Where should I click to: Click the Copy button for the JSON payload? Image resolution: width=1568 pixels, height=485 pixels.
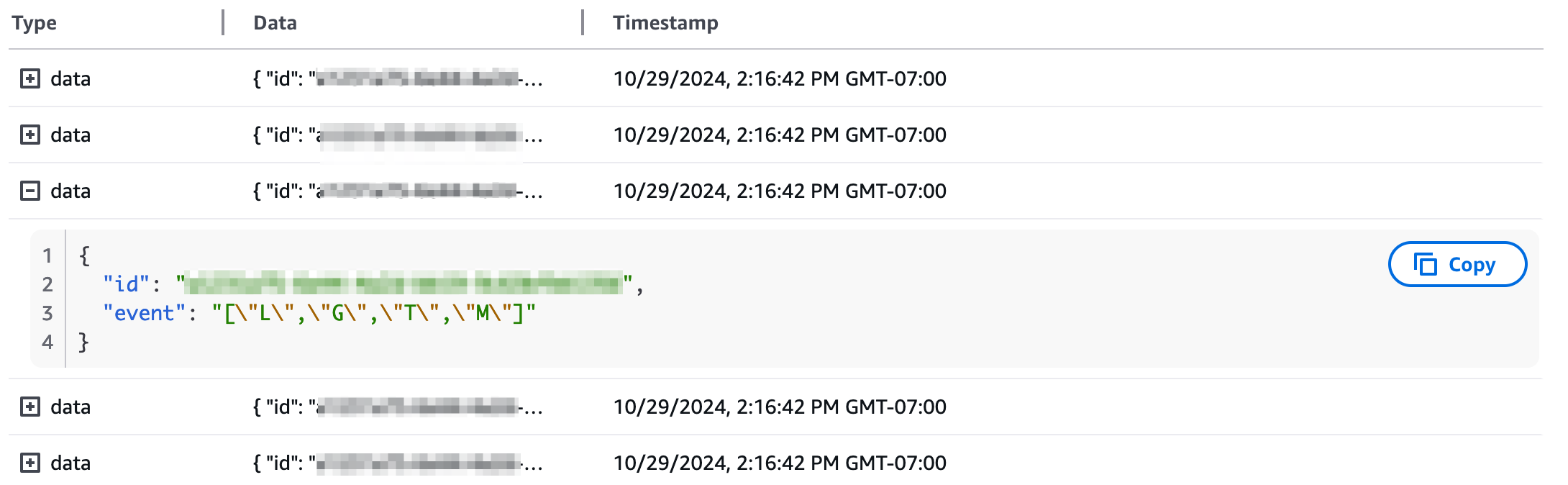pyautogui.click(x=1457, y=264)
